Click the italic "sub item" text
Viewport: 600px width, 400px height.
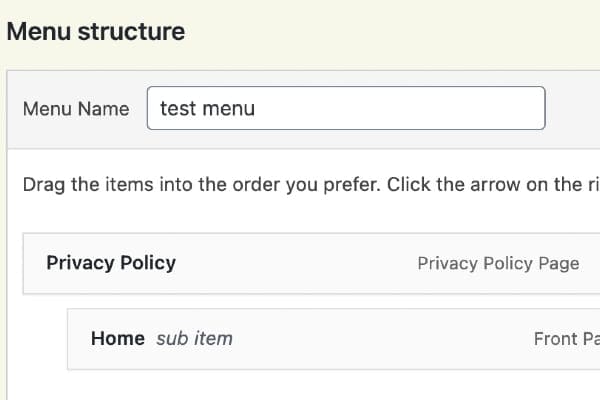pos(195,339)
